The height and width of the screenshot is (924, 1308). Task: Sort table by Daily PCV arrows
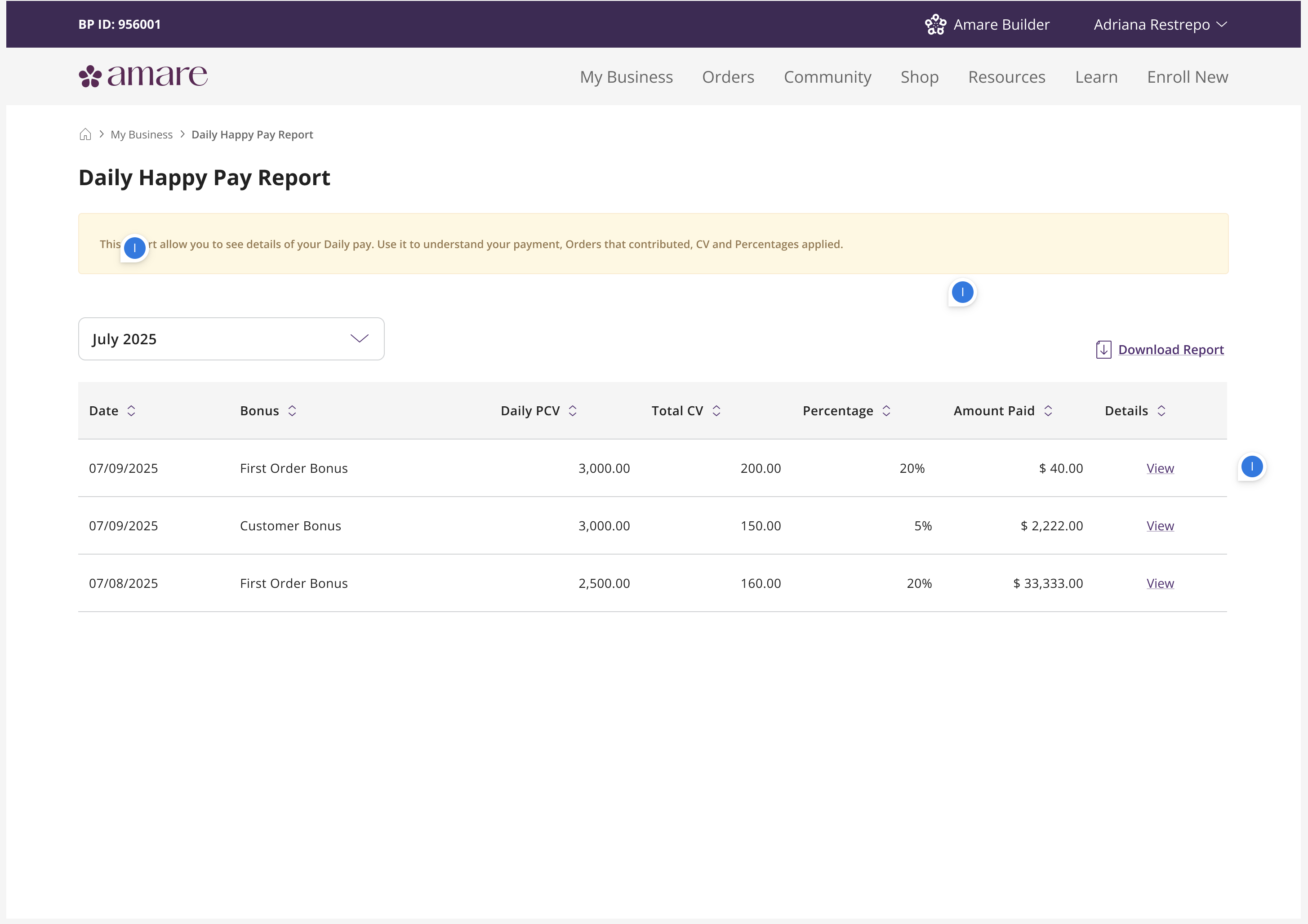click(573, 411)
